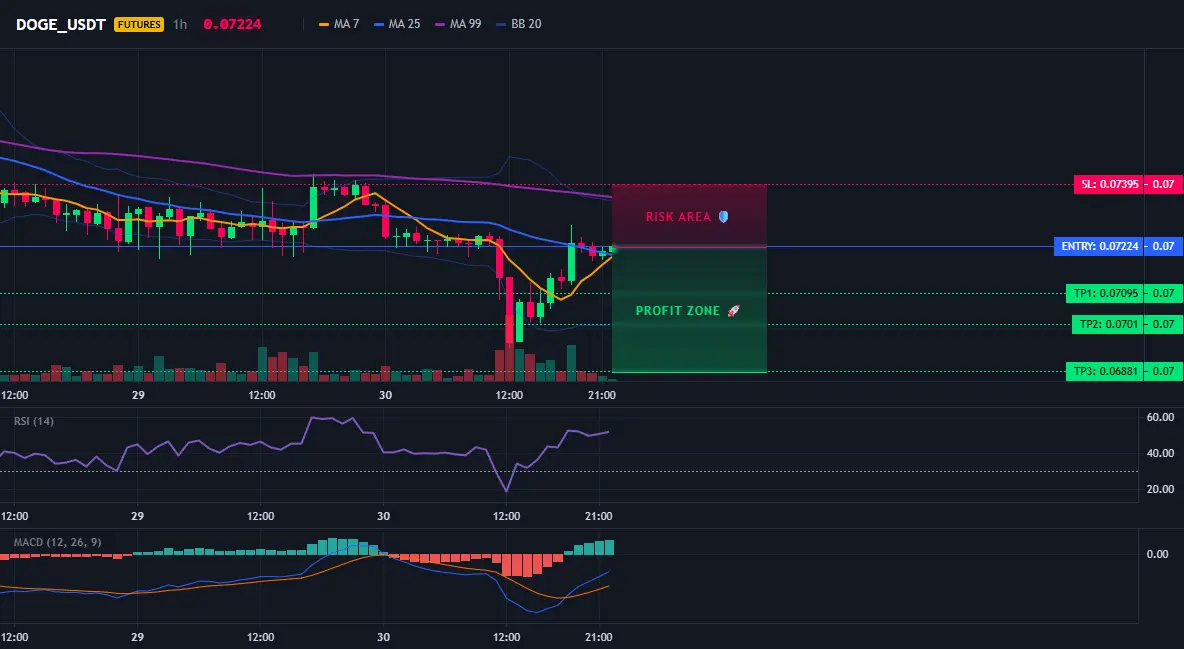Click the purple MA 99 color marker in legend
This screenshot has height=649, width=1184.
[x=441, y=24]
